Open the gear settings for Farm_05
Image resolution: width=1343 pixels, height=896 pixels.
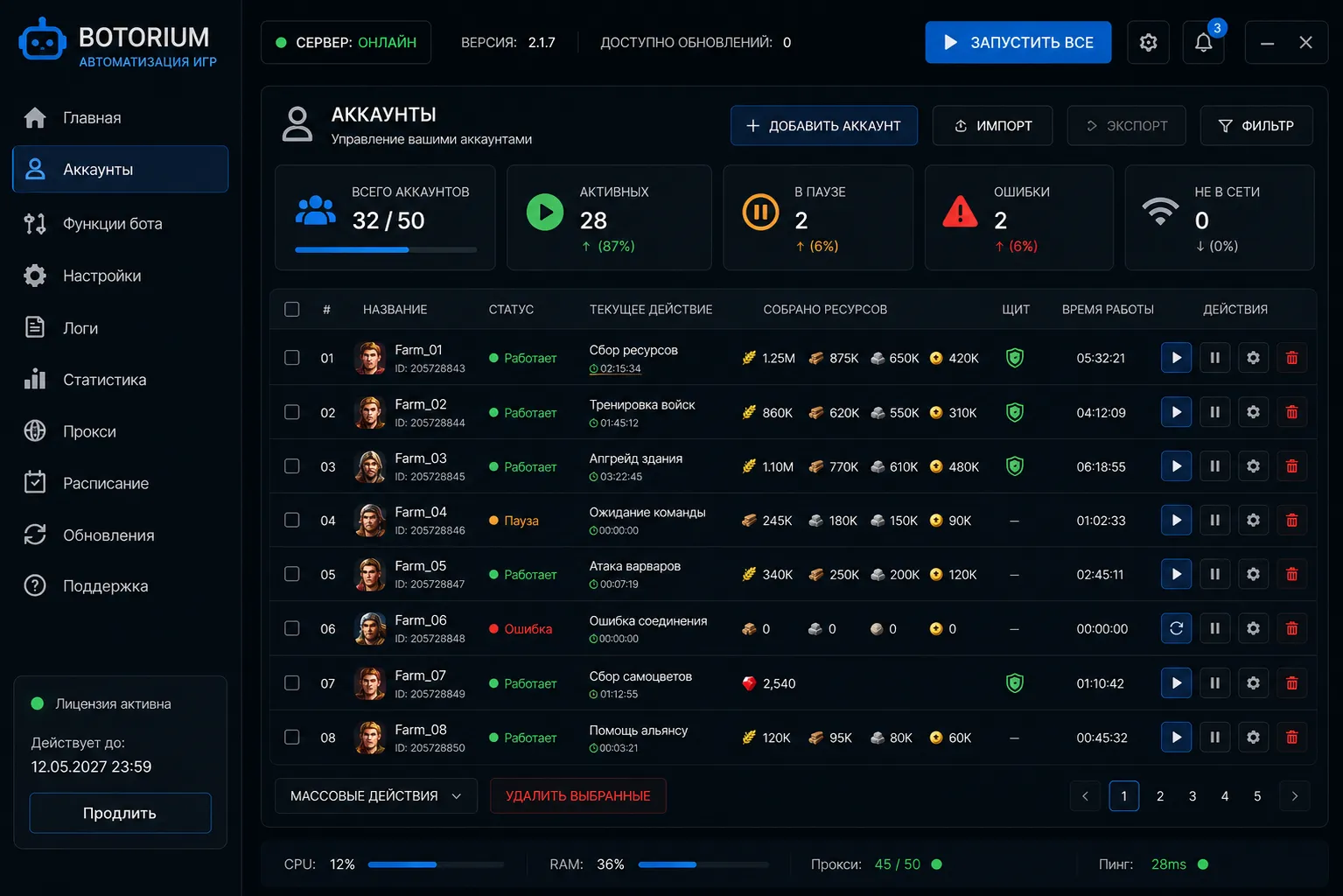click(x=1253, y=574)
